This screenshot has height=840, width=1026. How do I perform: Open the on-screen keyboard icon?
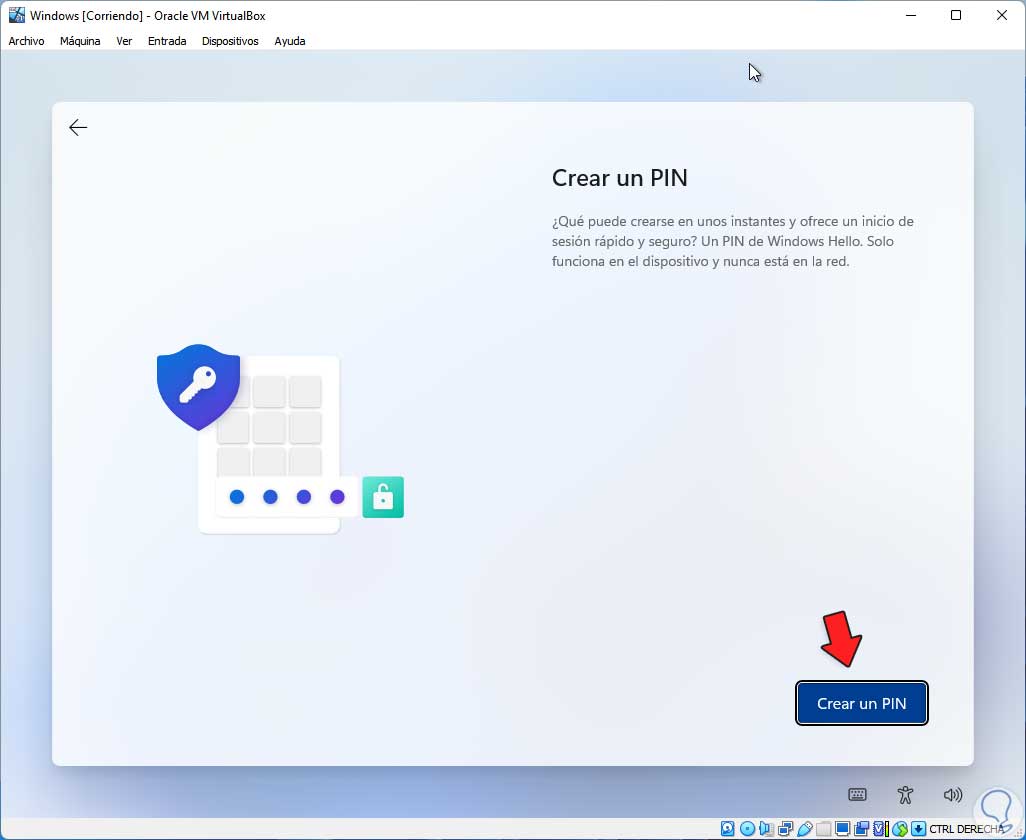[857, 795]
